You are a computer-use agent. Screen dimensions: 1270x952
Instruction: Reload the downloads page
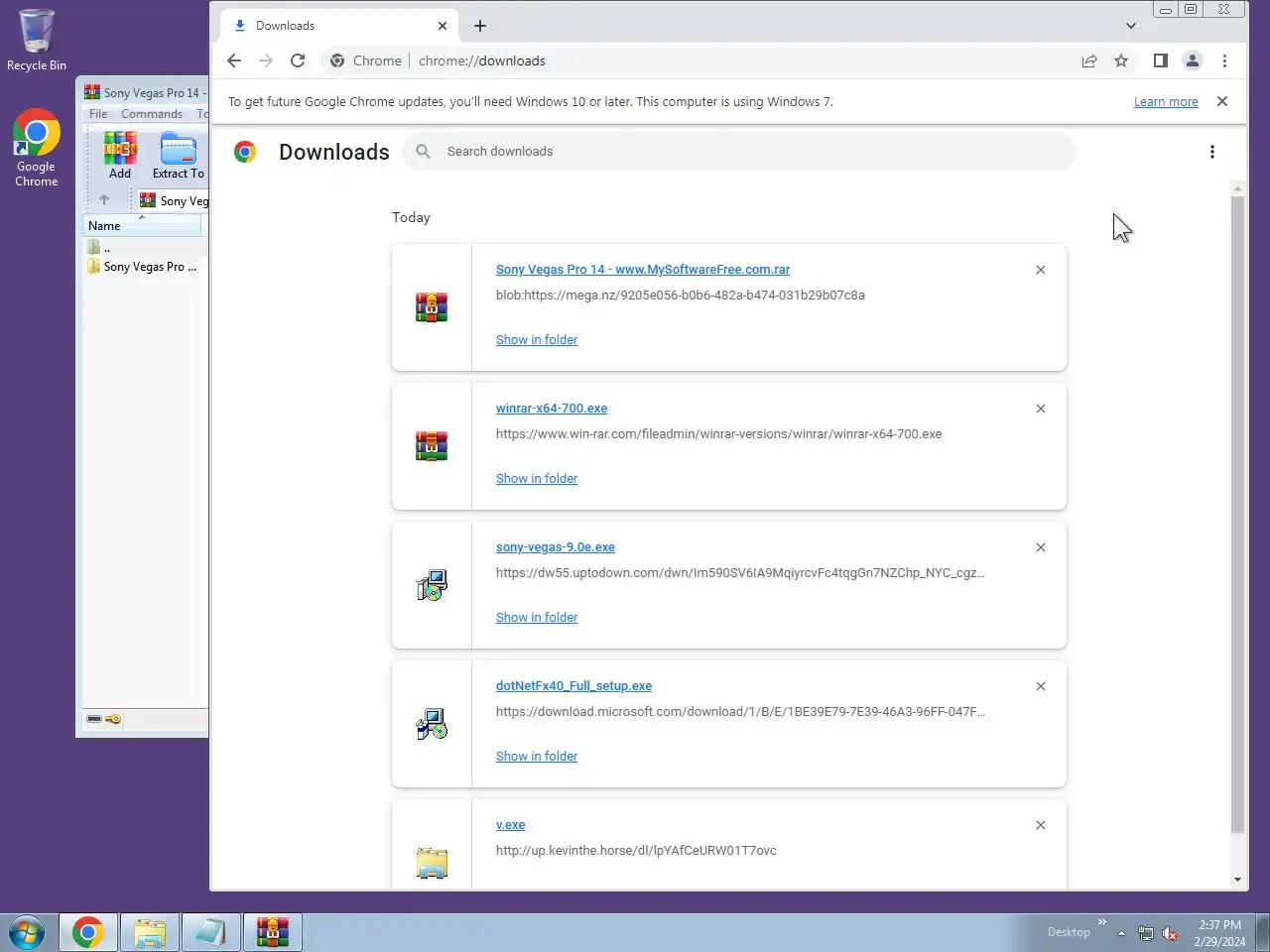[x=298, y=60]
